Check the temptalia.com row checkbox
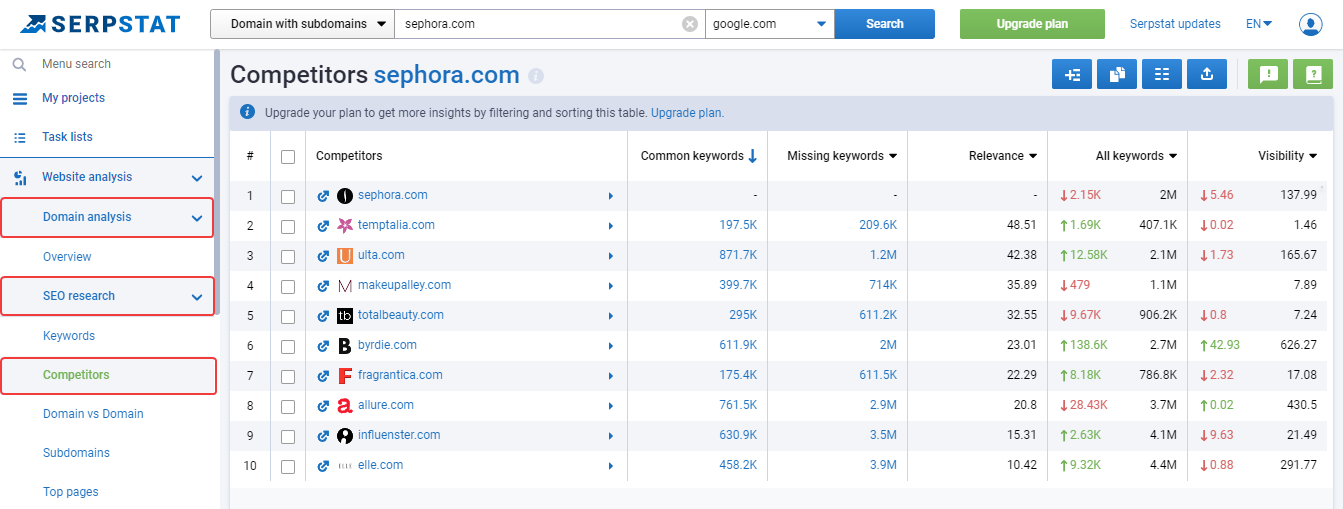The width and height of the screenshot is (1343, 509). (288, 227)
